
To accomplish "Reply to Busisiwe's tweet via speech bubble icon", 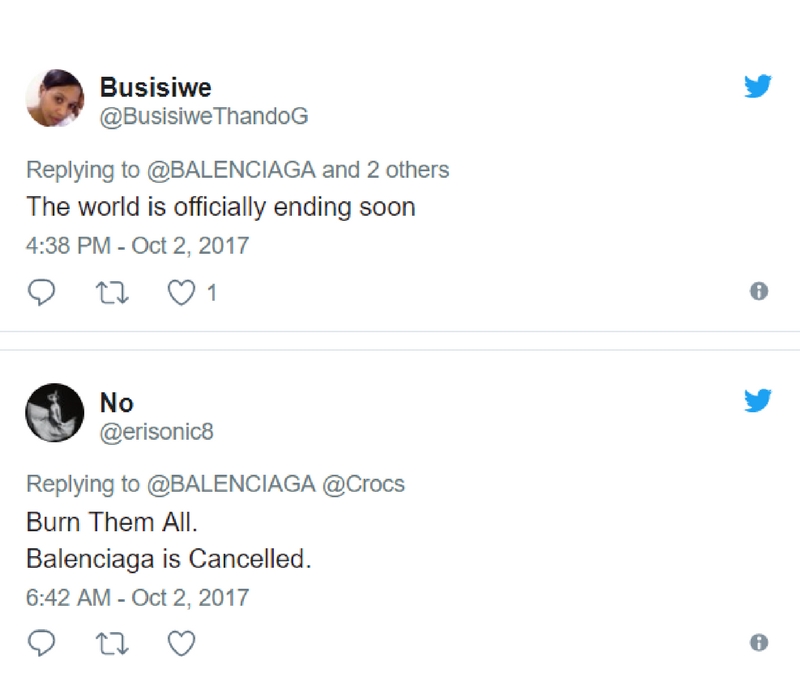I will (x=38, y=292).
